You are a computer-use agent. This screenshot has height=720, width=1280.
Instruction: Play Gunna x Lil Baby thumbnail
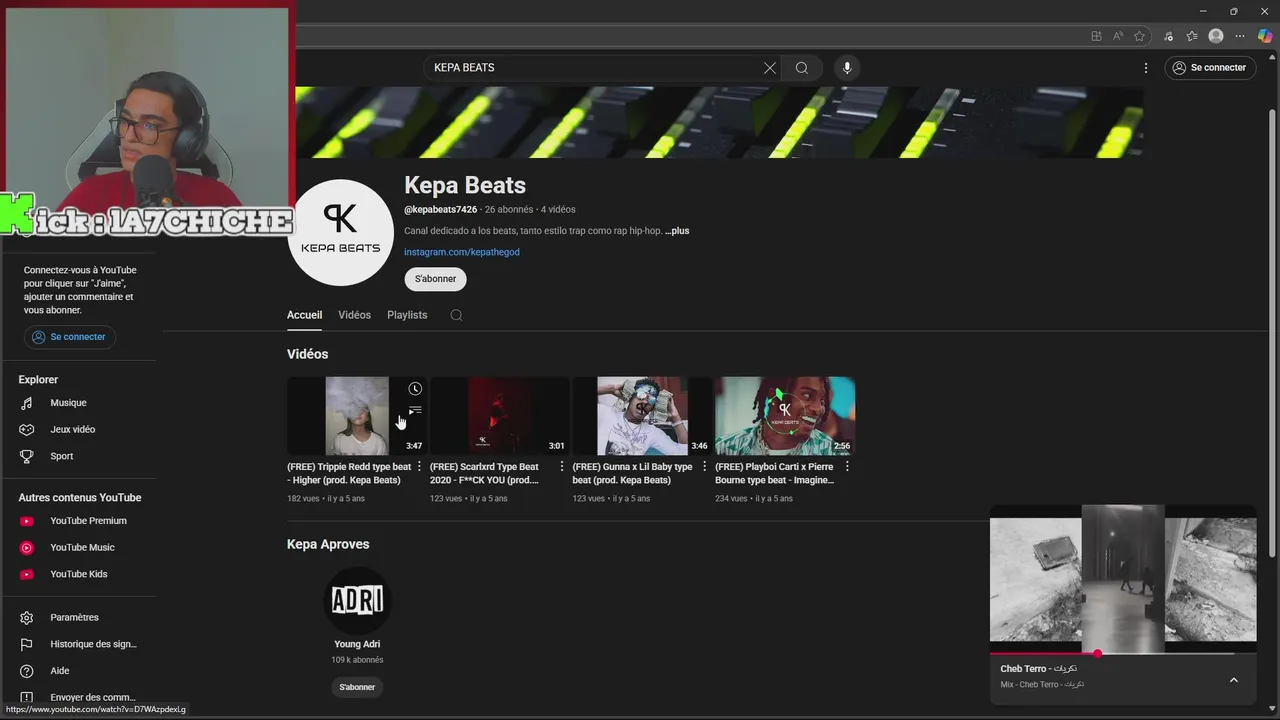tap(642, 416)
